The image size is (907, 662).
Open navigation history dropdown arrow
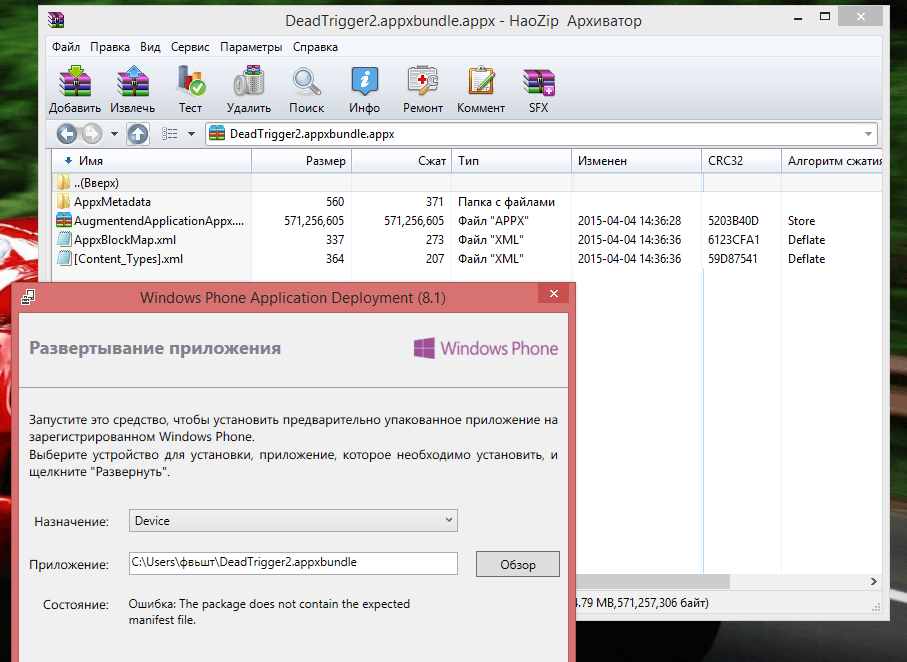[115, 134]
